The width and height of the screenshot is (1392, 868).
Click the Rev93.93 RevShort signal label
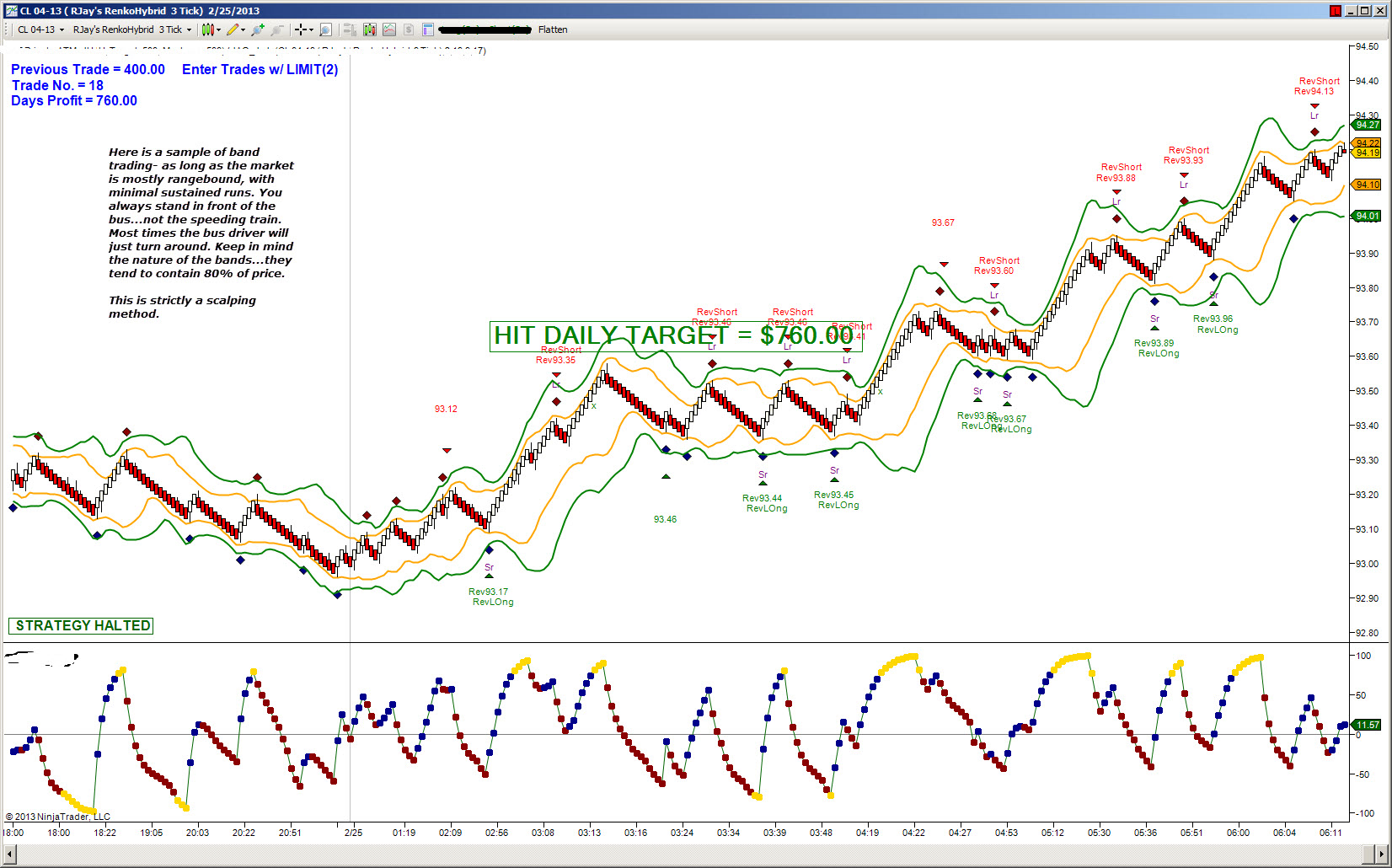[x=1186, y=155]
